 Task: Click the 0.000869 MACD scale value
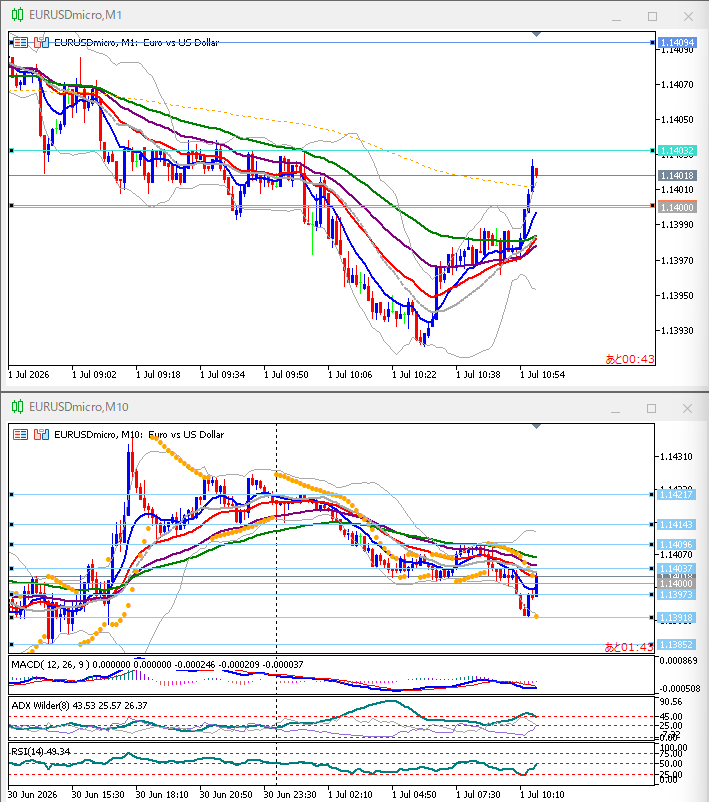pyautogui.click(x=678, y=661)
